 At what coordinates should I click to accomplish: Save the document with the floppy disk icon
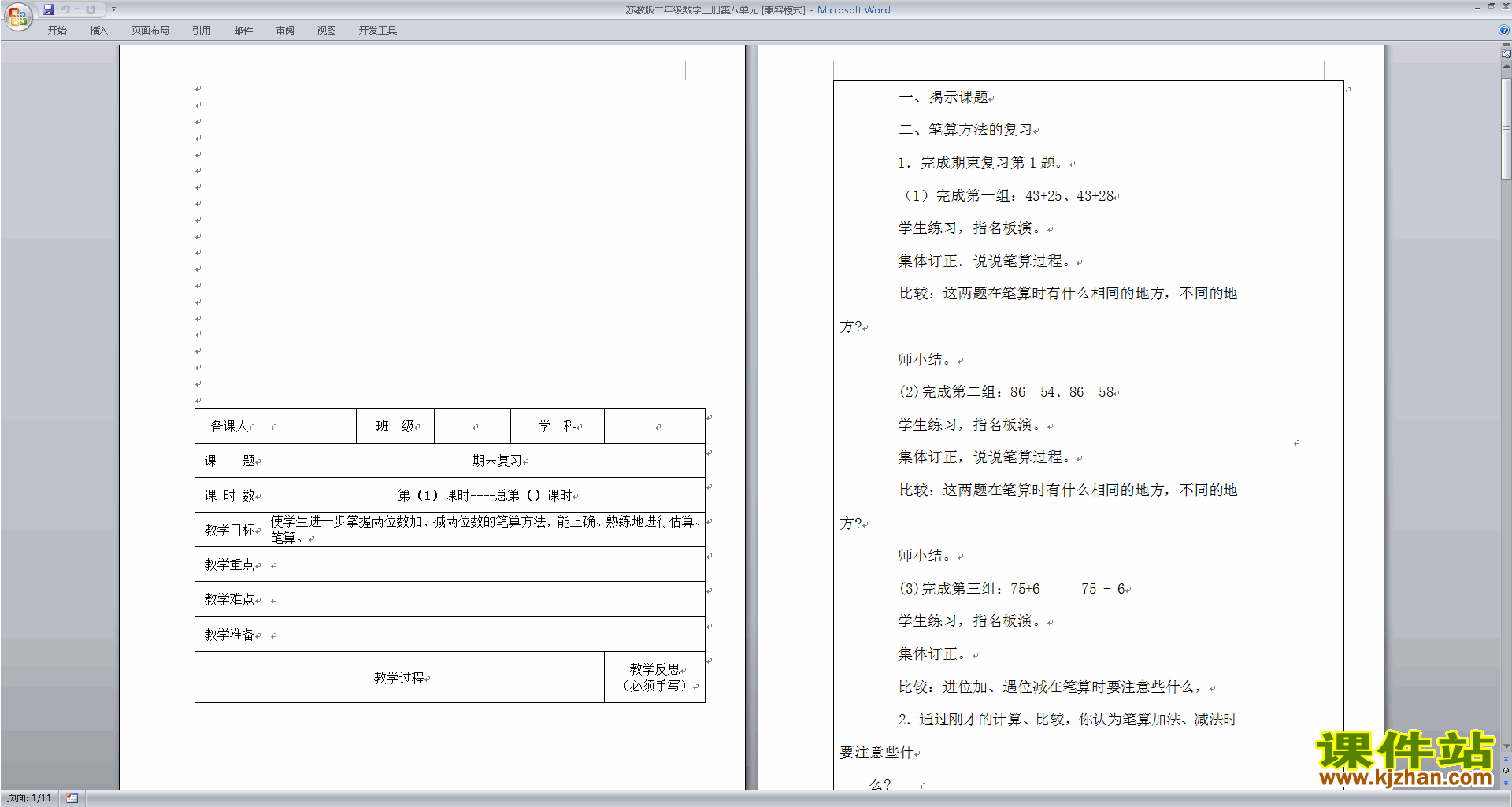pyautogui.click(x=48, y=9)
